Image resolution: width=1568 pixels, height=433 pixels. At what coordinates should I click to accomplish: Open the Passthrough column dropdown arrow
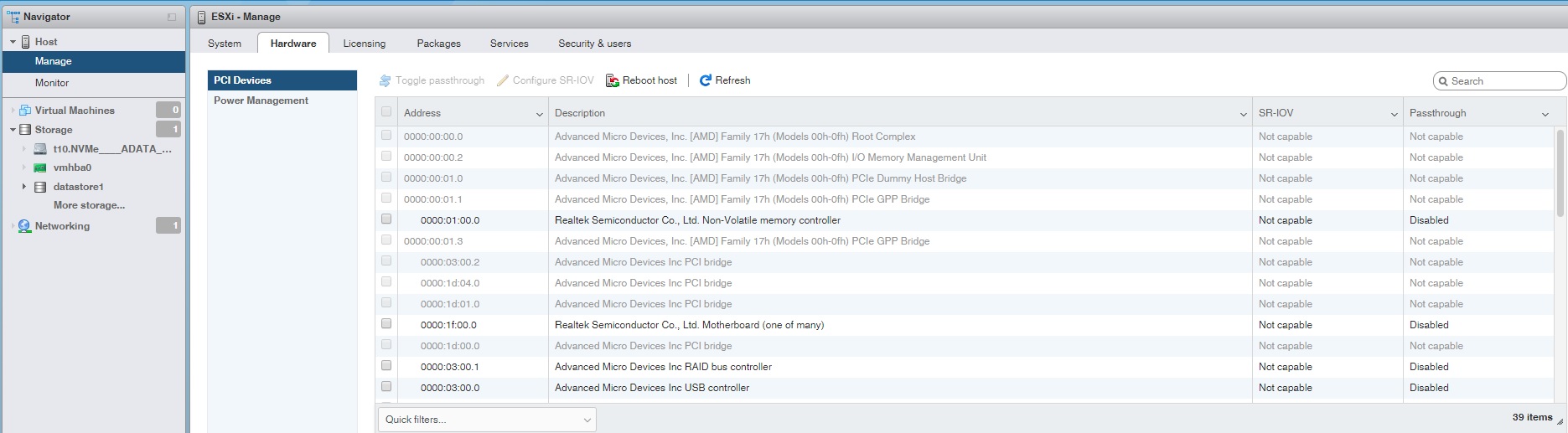point(1545,114)
